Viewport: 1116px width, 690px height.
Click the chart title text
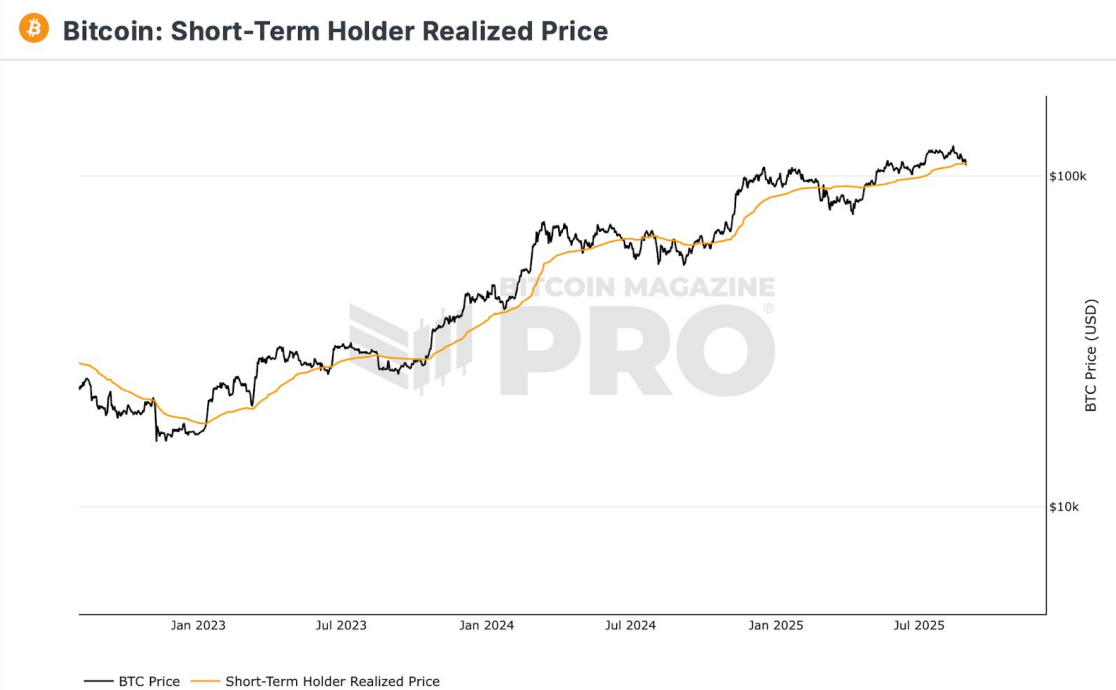coord(335,31)
